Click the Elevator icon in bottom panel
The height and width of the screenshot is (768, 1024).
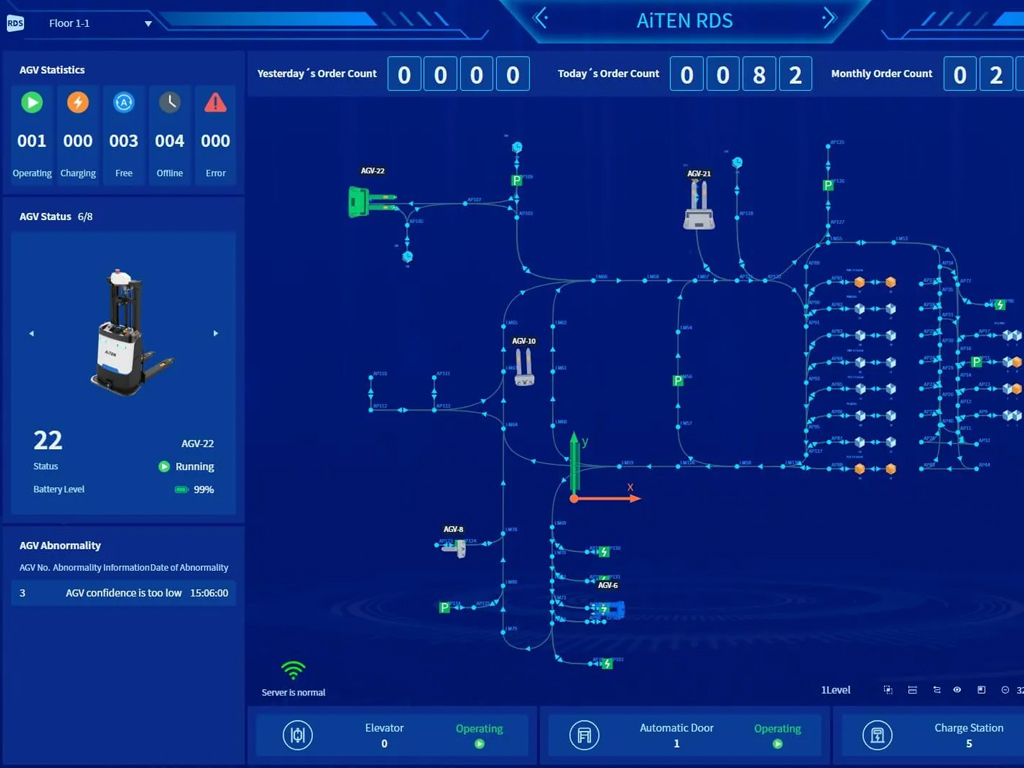tap(297, 735)
